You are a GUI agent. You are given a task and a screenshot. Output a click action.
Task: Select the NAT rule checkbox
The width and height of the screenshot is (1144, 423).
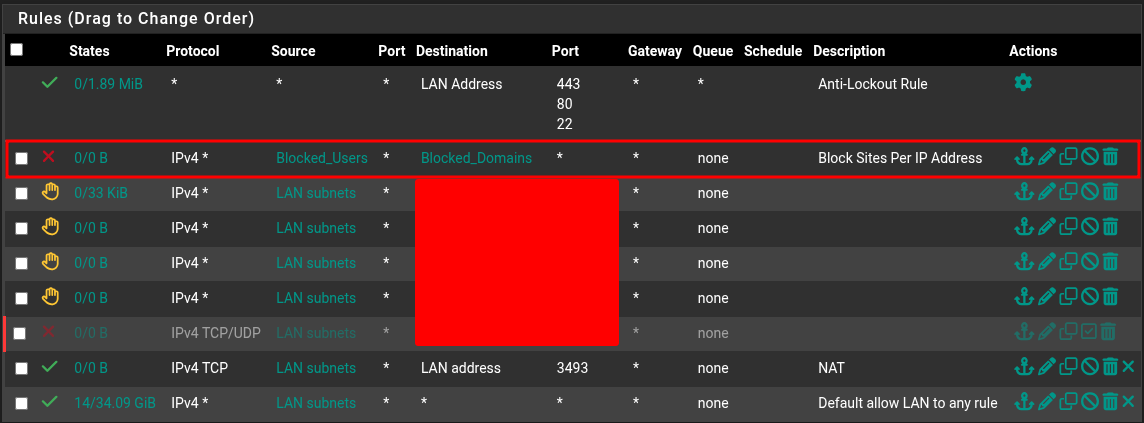coord(22,368)
